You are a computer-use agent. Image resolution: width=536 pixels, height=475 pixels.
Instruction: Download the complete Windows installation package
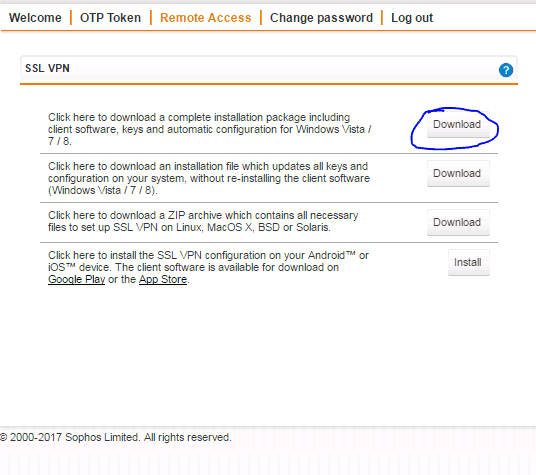tap(458, 125)
